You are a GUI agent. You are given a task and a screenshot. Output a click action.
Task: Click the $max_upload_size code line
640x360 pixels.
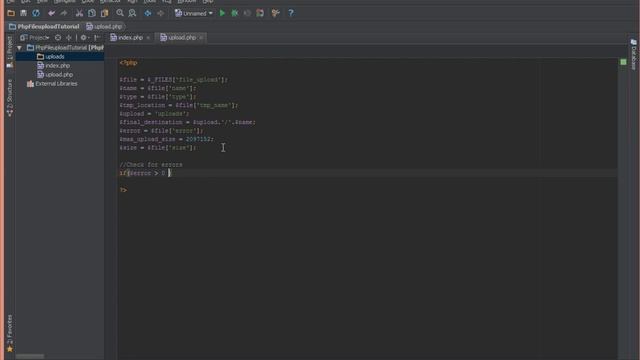pos(167,139)
